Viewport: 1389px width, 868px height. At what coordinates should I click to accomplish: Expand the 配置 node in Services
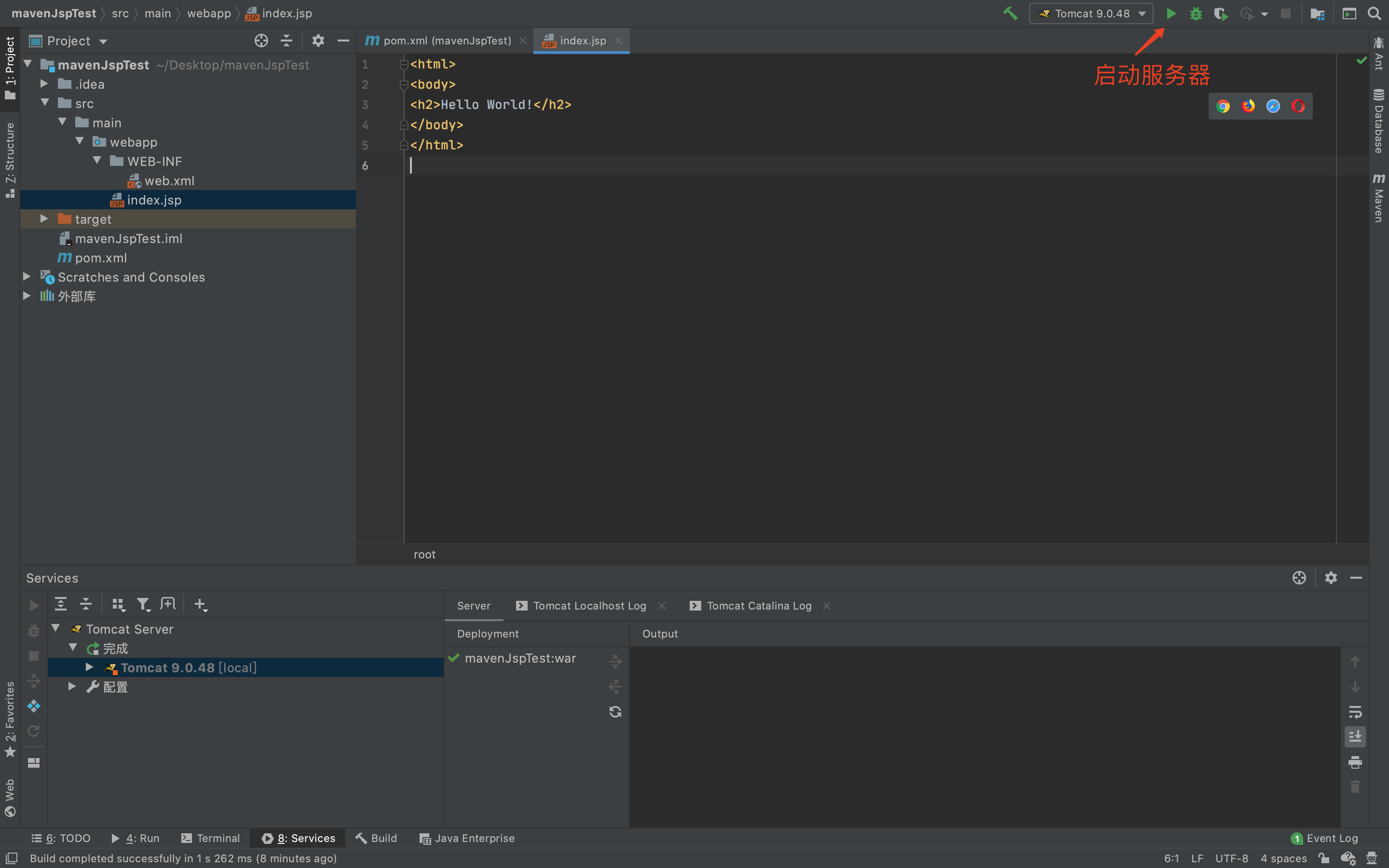click(72, 687)
